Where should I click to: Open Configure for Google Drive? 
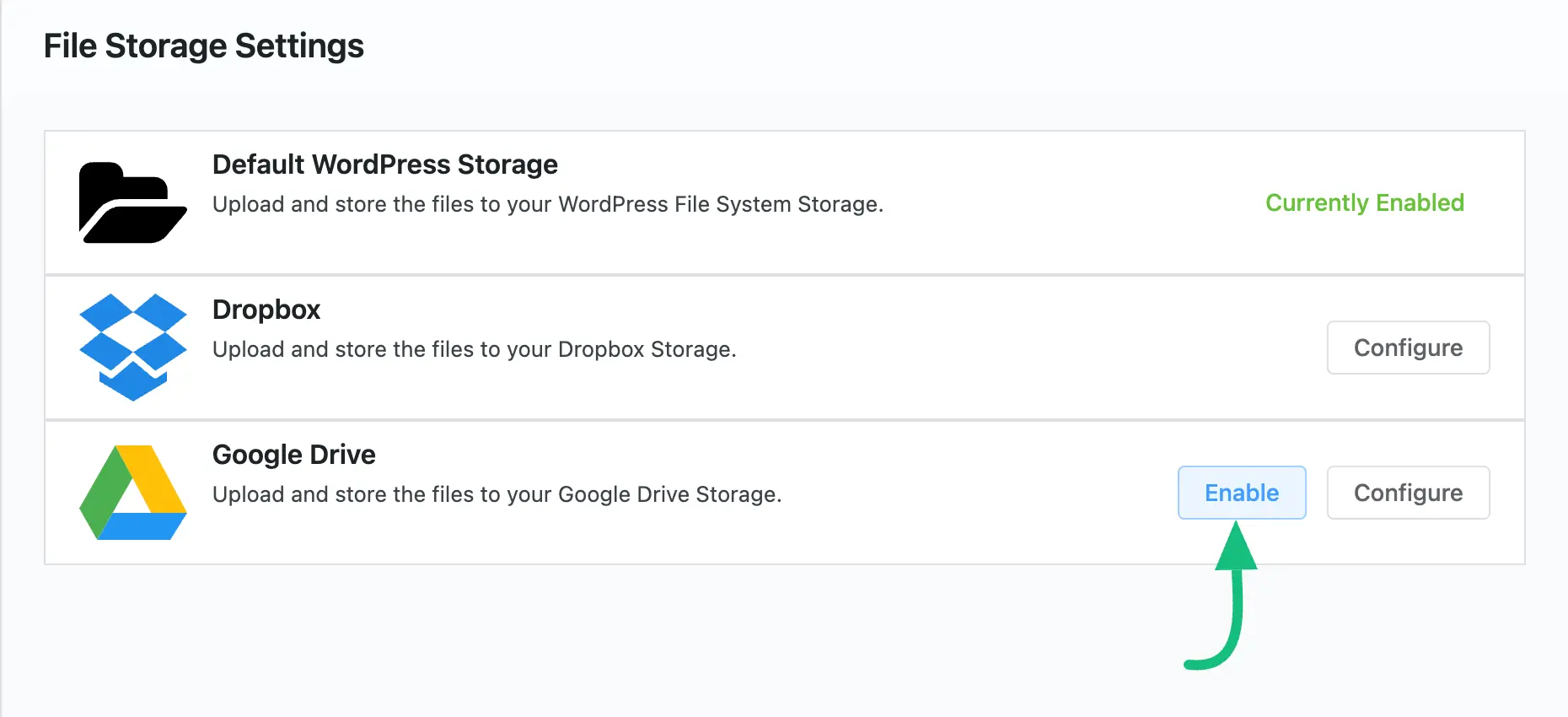pos(1408,493)
